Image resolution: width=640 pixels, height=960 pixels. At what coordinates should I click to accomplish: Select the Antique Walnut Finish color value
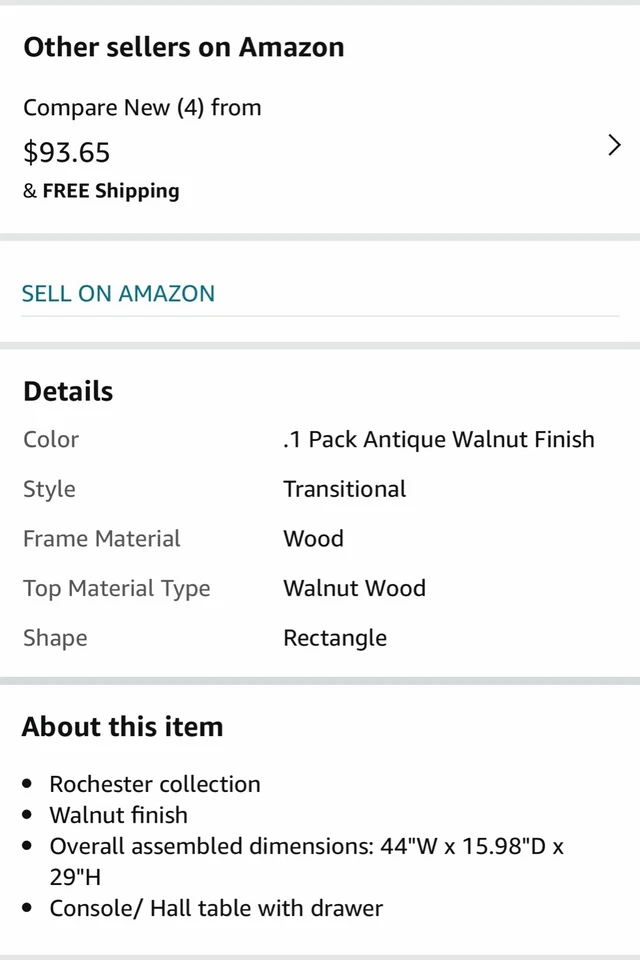pos(438,439)
